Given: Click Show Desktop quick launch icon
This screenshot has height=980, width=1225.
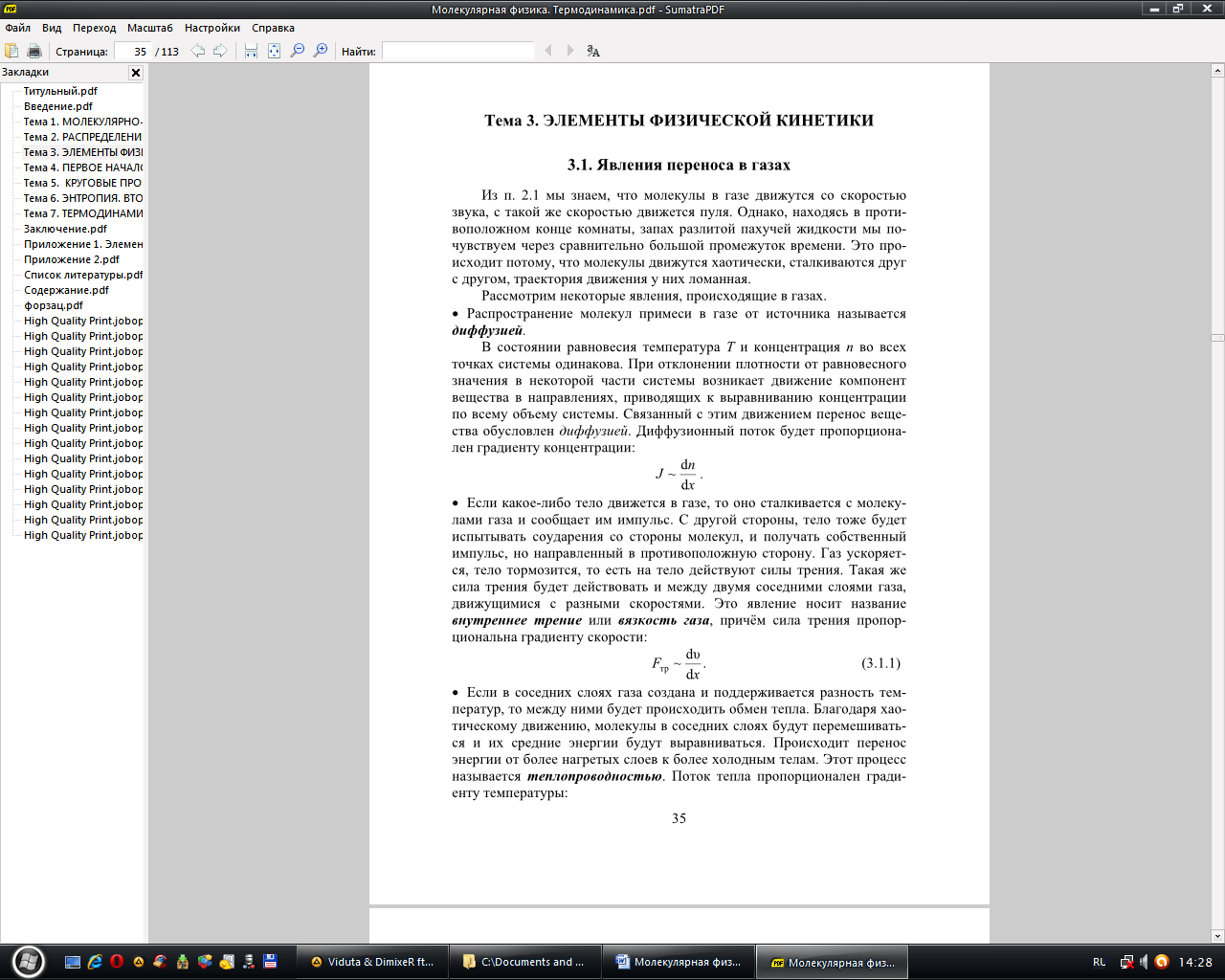Looking at the screenshot, I should pyautogui.click(x=73, y=962).
